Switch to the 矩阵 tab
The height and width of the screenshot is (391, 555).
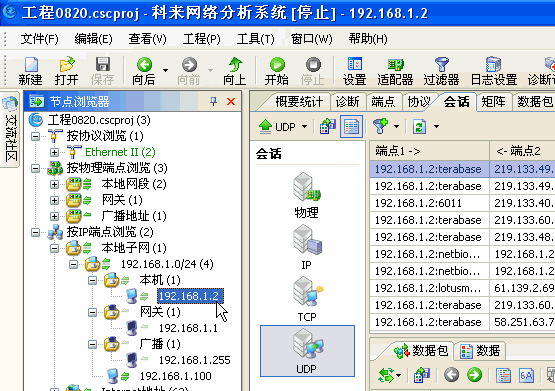click(493, 102)
